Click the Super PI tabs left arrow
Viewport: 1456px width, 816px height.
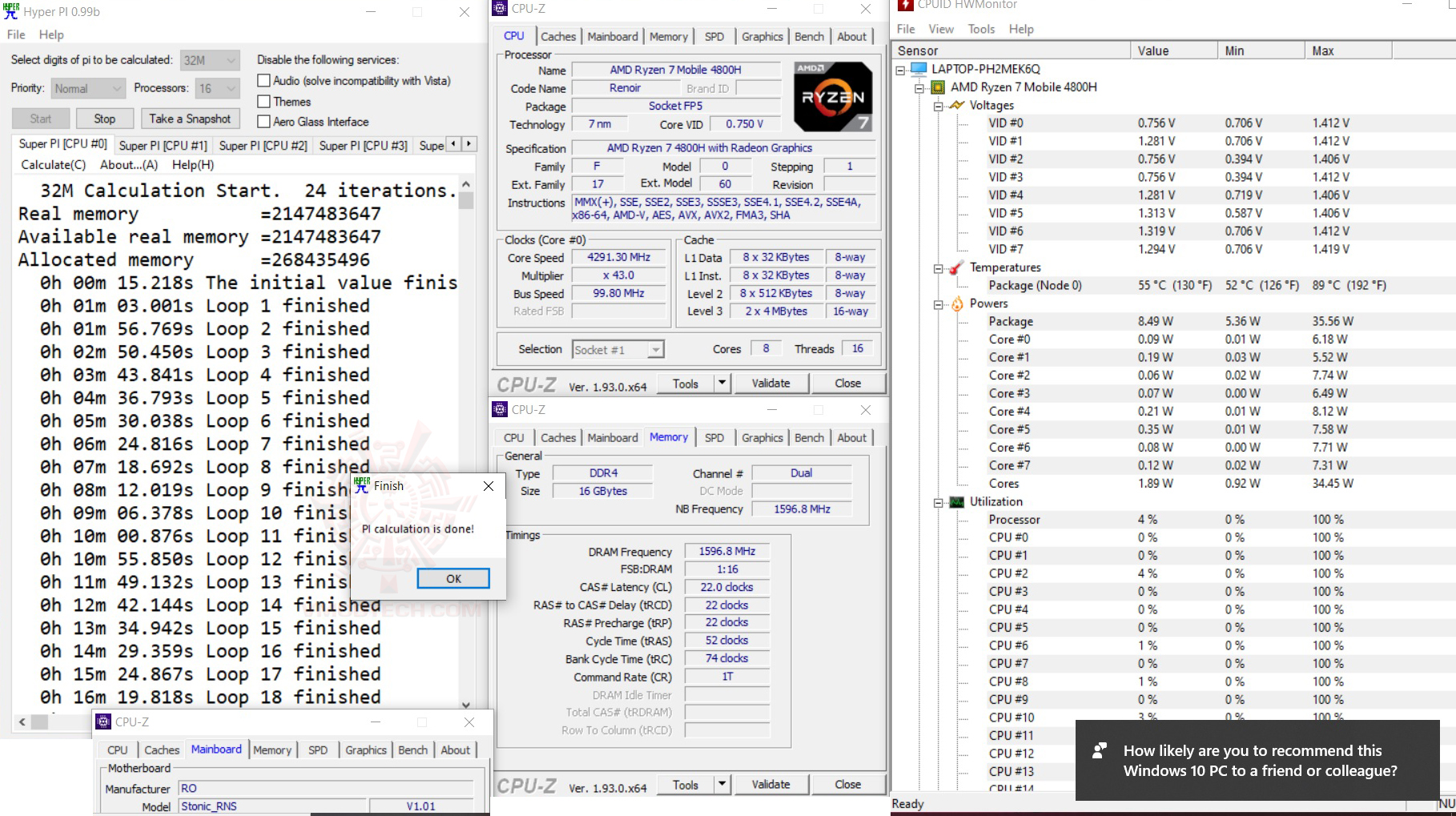pos(454,144)
